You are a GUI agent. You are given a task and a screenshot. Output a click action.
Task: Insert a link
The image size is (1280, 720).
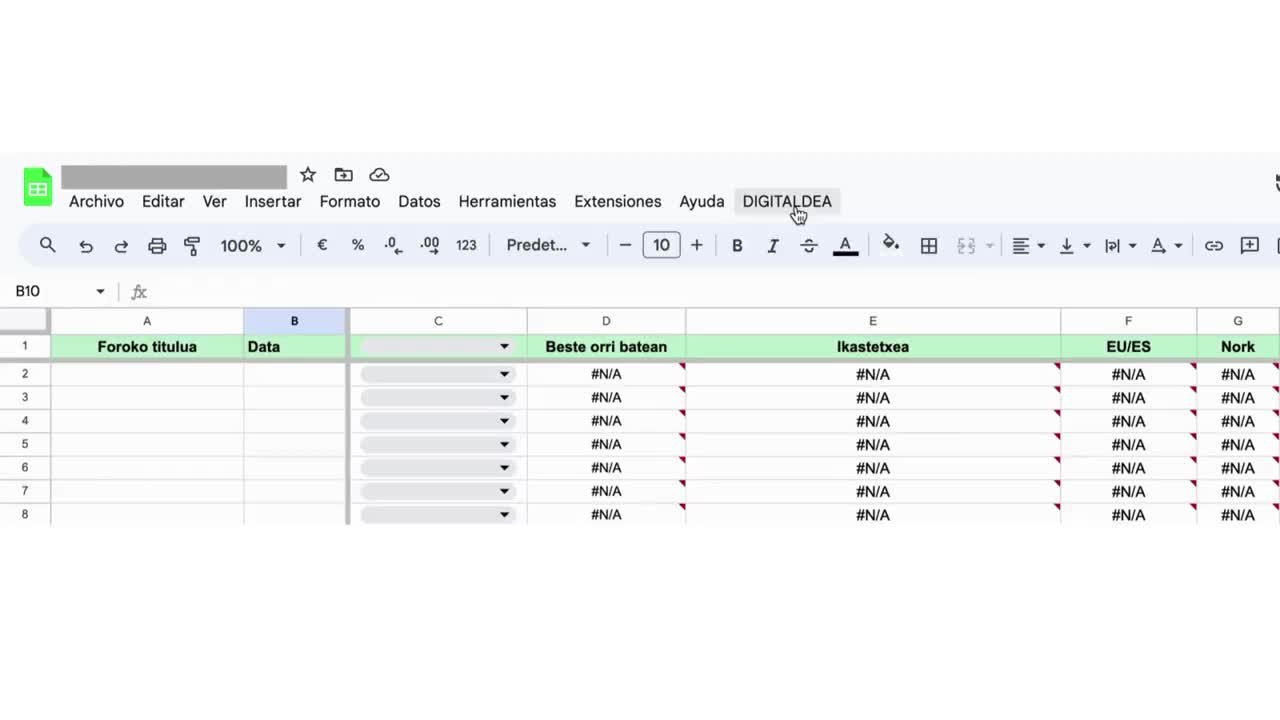(x=1214, y=246)
